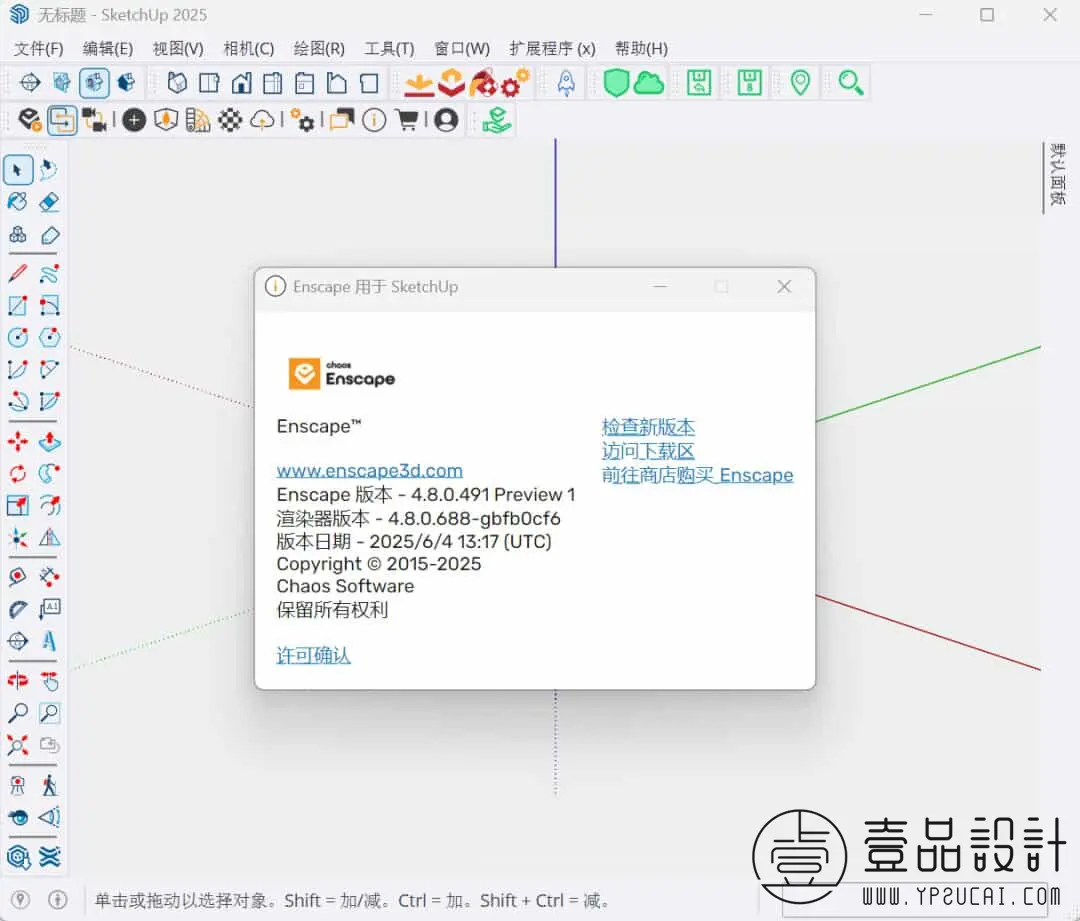This screenshot has height=921, width=1080.
Task: Choose the Walk tool
Action: [x=49, y=785]
